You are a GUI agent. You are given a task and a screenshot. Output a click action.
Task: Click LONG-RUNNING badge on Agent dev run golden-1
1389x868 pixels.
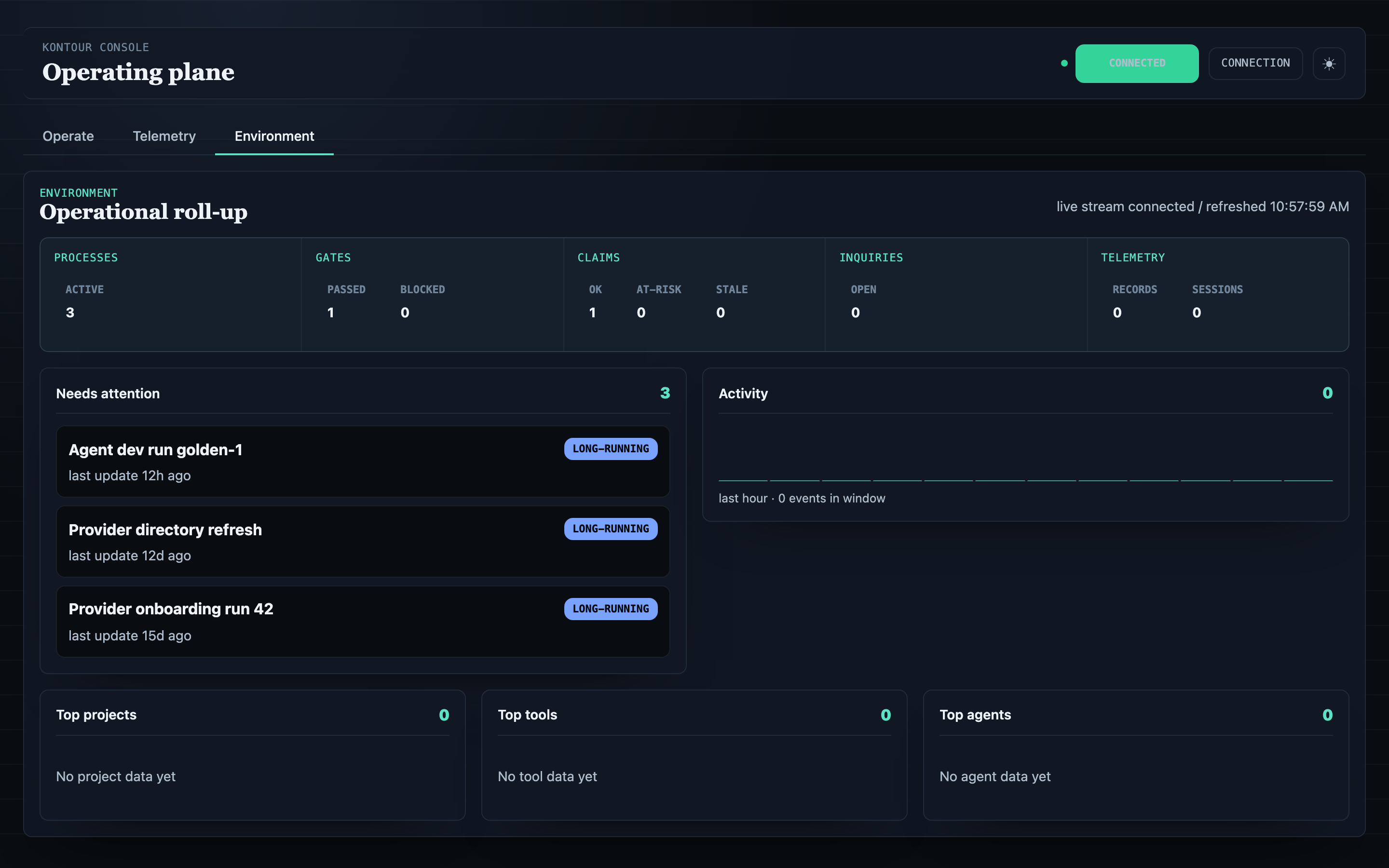611,449
